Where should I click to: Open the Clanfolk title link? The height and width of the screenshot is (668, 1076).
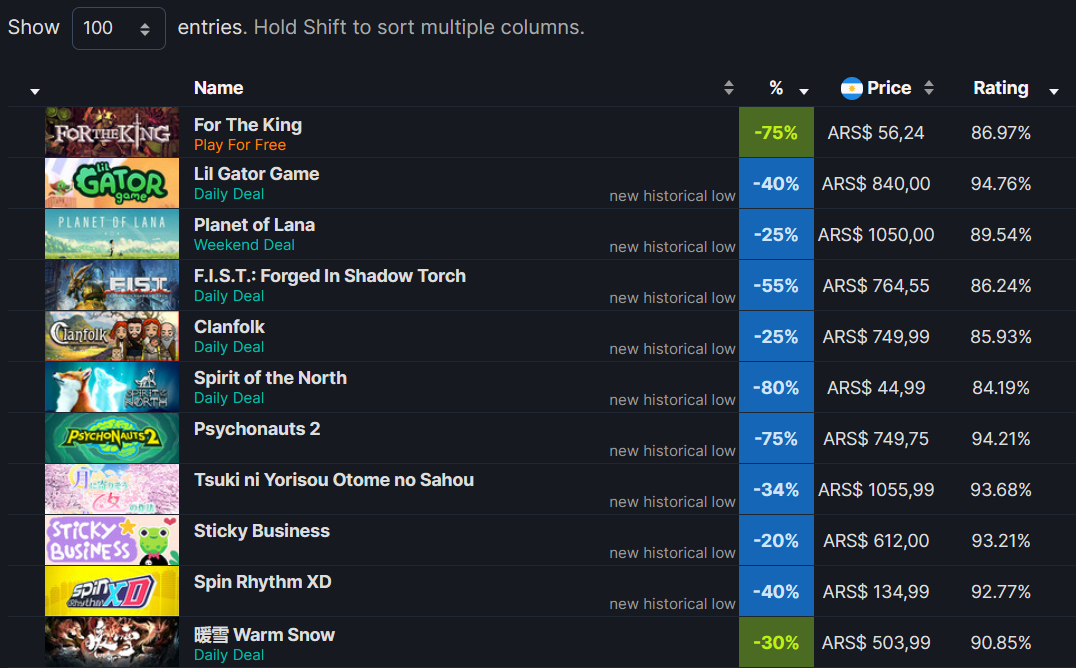(229, 327)
